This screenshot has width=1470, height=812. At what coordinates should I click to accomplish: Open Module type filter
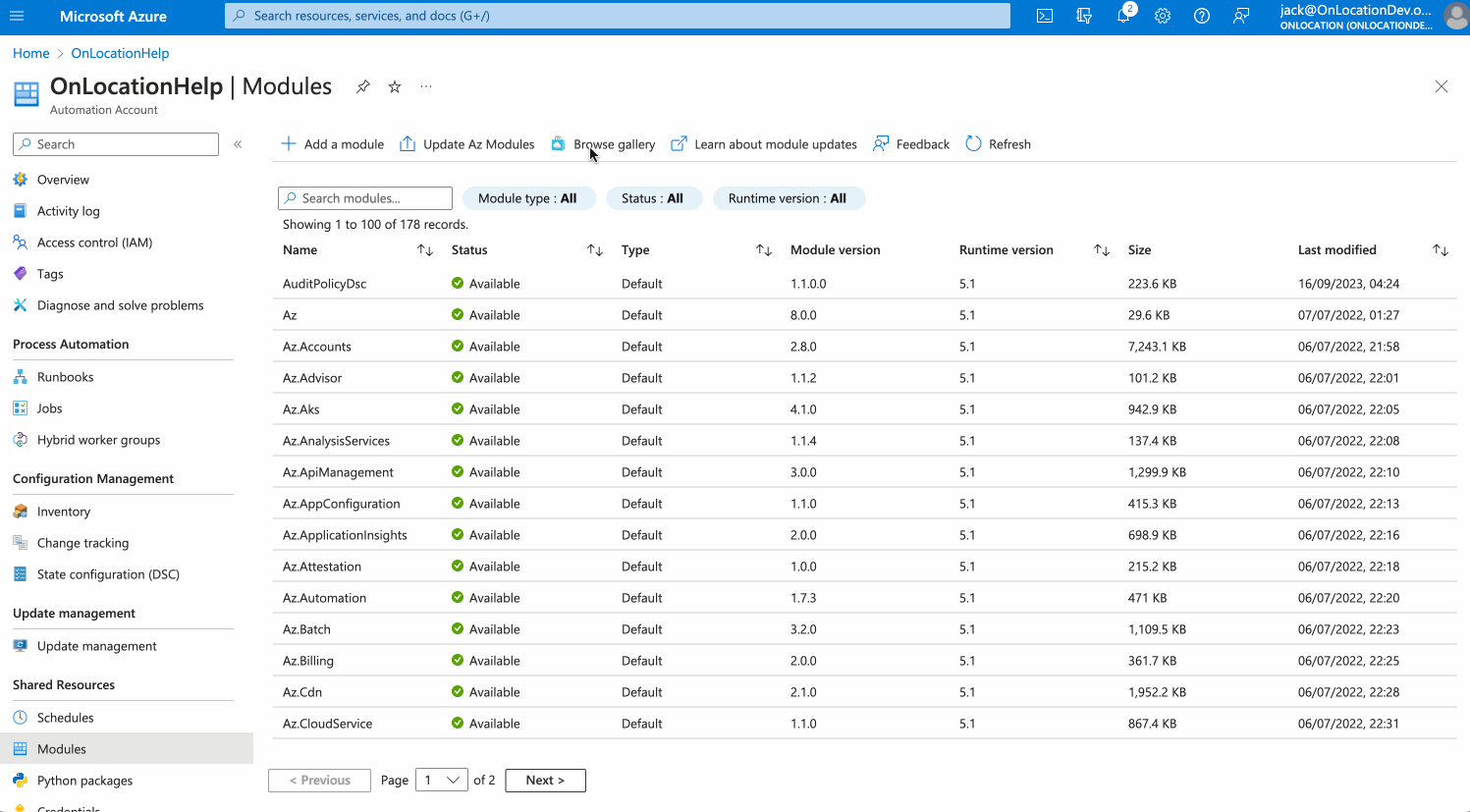point(528,198)
